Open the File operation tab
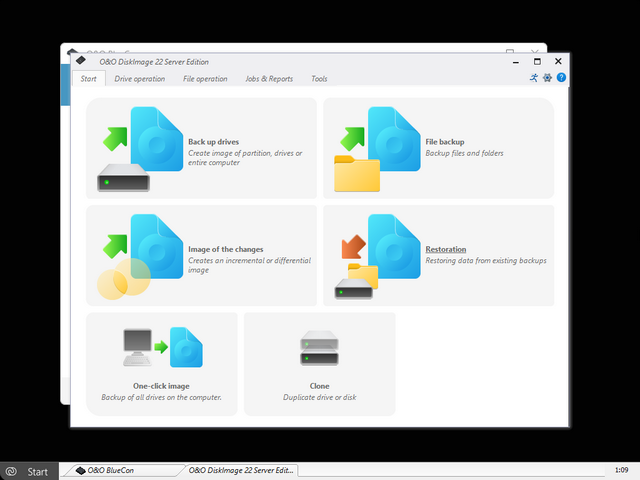Screen dimensions: 640x480 (205, 79)
